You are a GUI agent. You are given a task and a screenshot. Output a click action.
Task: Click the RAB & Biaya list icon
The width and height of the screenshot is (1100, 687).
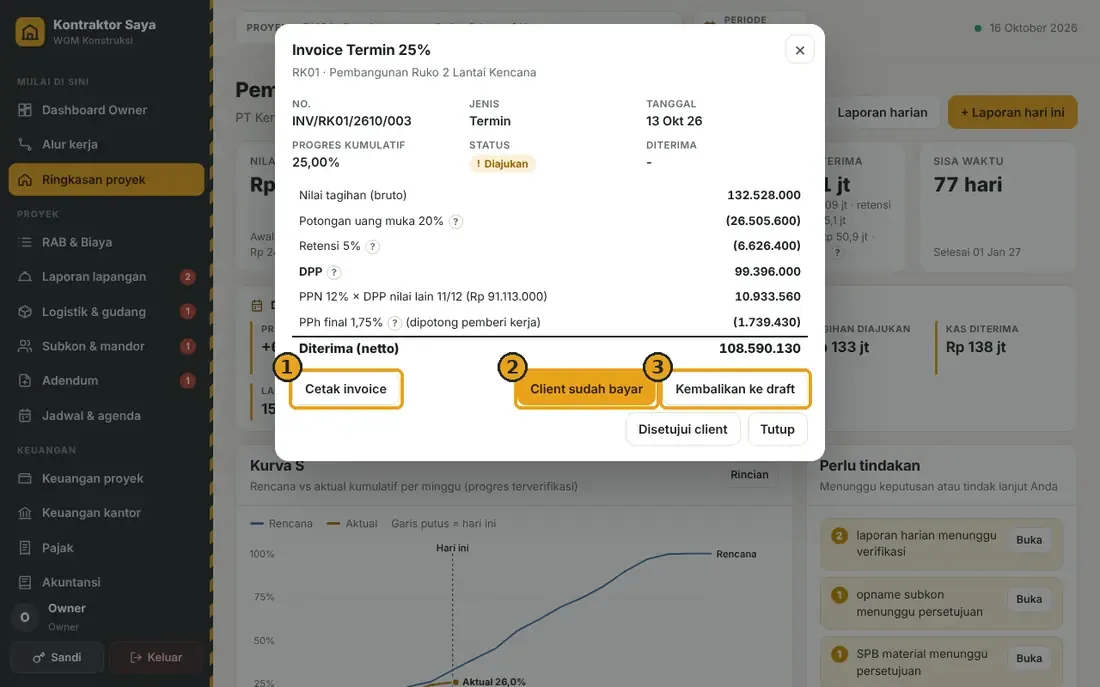[x=25, y=242]
